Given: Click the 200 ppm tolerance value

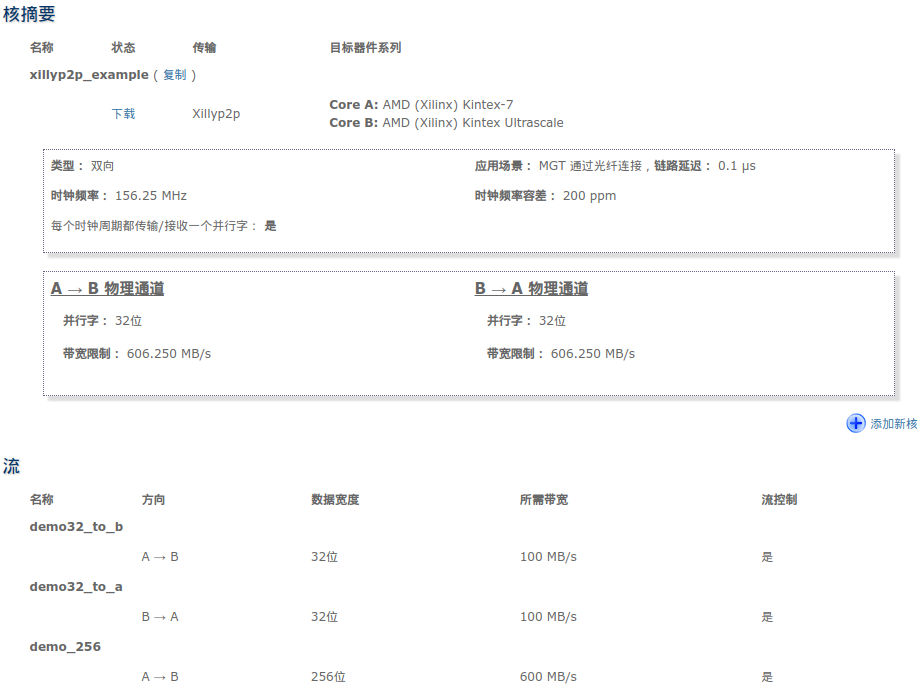Looking at the screenshot, I should (589, 196).
